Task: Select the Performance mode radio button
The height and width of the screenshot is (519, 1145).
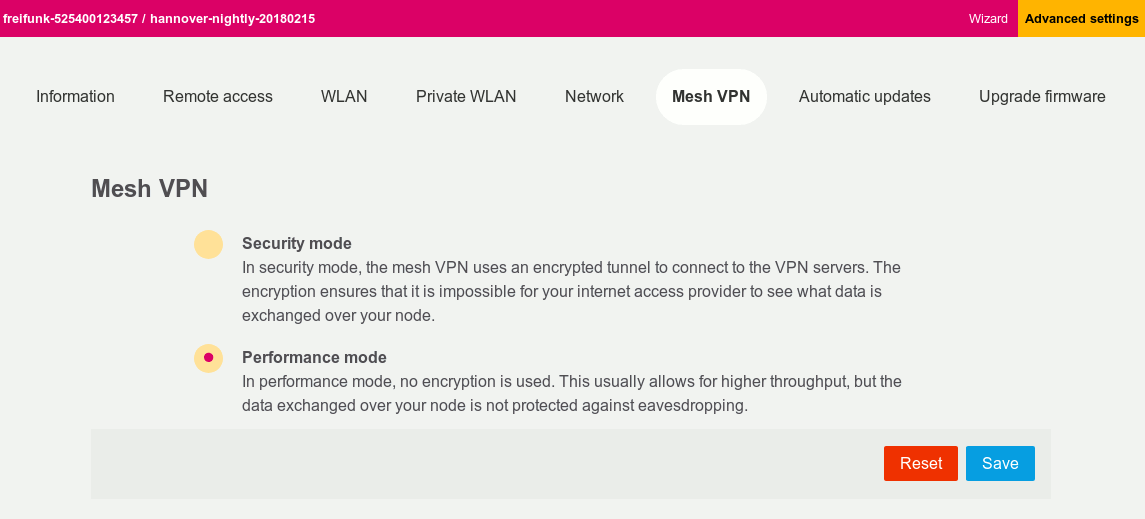Action: coord(208,357)
